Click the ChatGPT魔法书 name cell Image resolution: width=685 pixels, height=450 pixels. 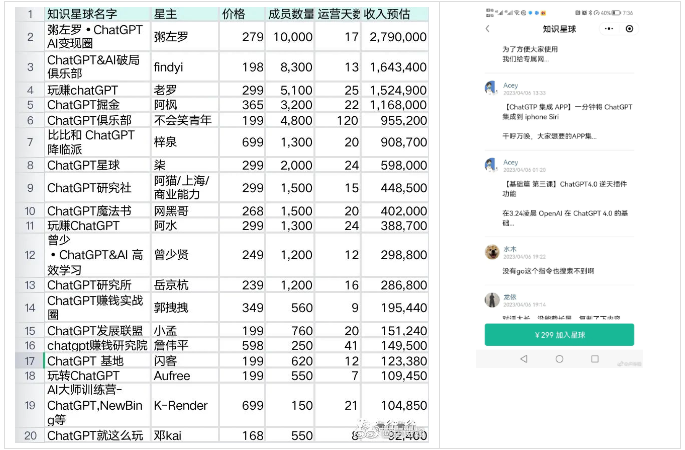(98, 211)
